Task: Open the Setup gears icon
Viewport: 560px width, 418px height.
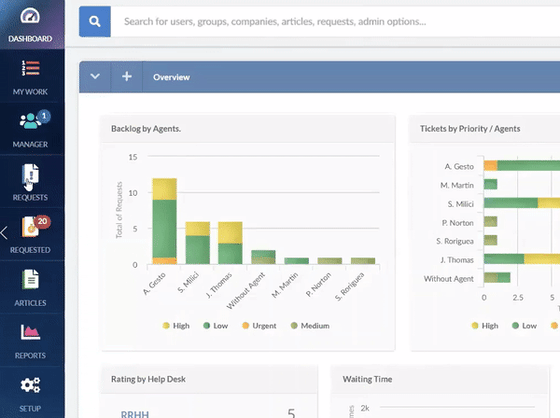Action: click(x=30, y=385)
